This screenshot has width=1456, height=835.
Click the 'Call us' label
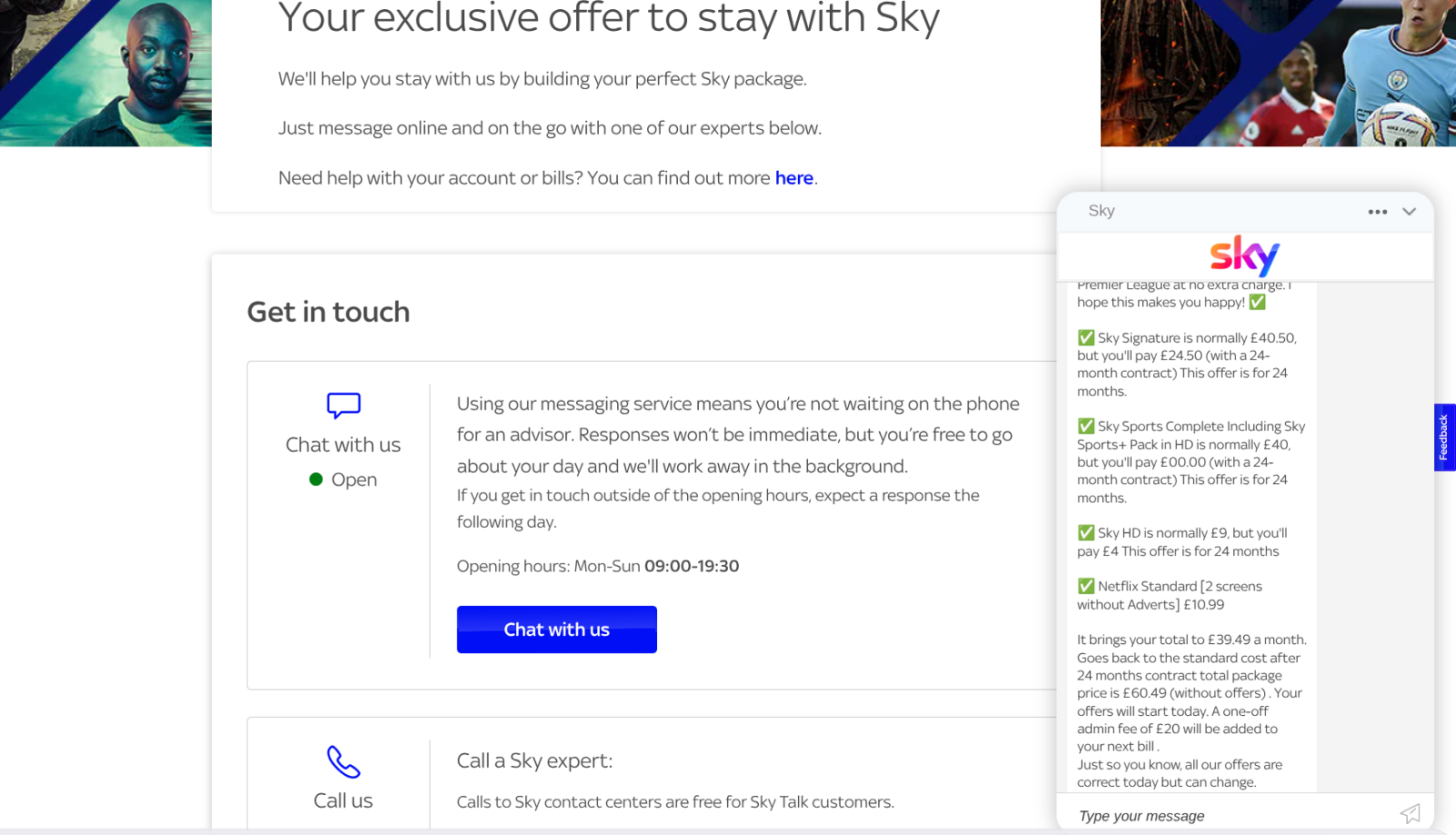(343, 800)
